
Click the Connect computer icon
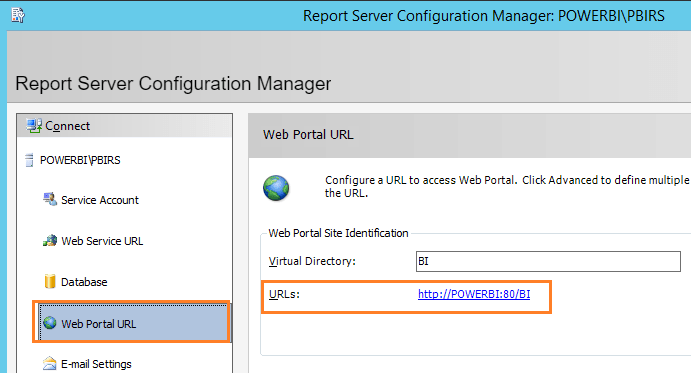[34, 126]
